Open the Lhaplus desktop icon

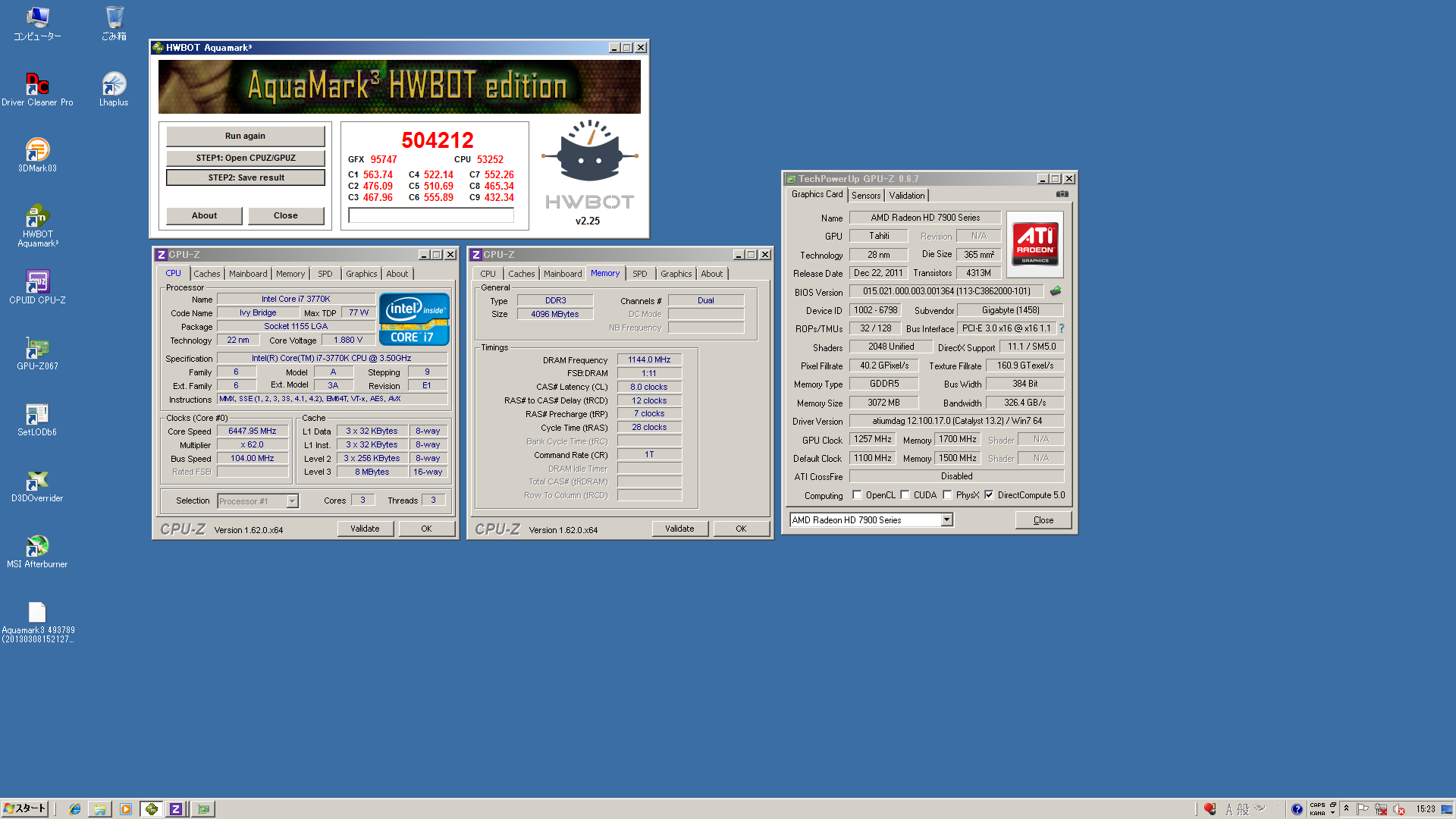tap(114, 89)
